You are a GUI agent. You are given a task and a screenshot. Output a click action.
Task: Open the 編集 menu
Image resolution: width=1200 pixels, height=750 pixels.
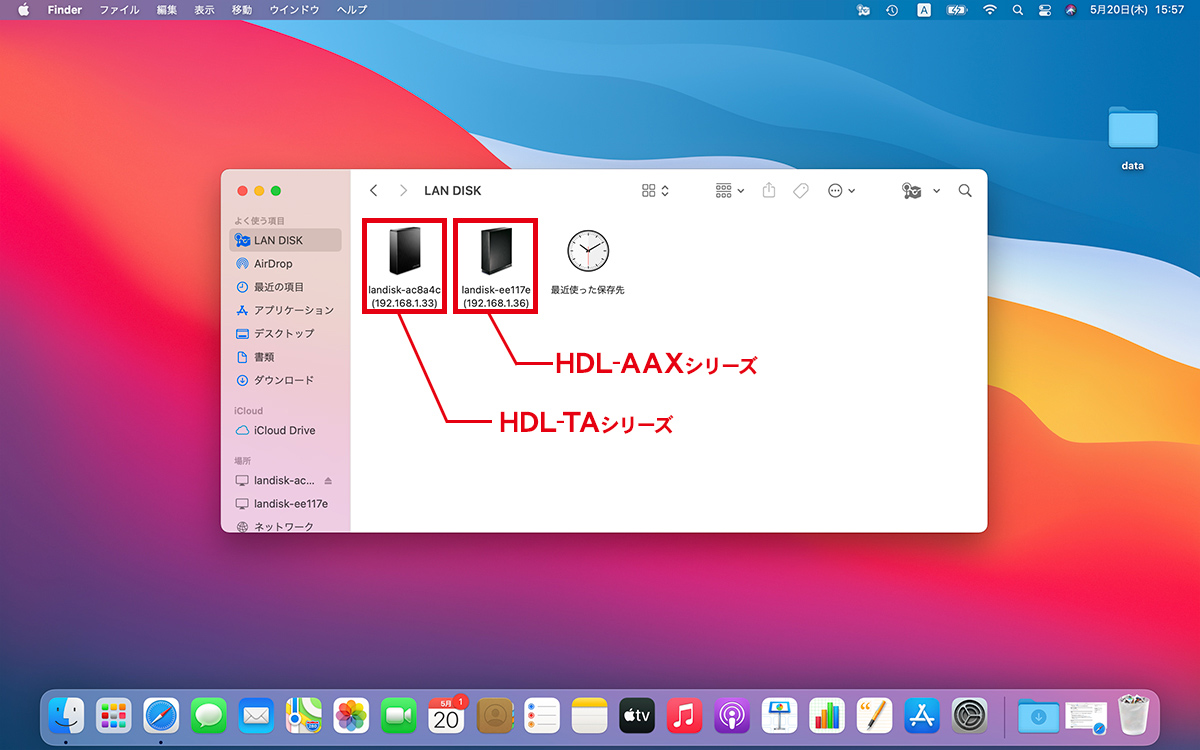pos(167,9)
